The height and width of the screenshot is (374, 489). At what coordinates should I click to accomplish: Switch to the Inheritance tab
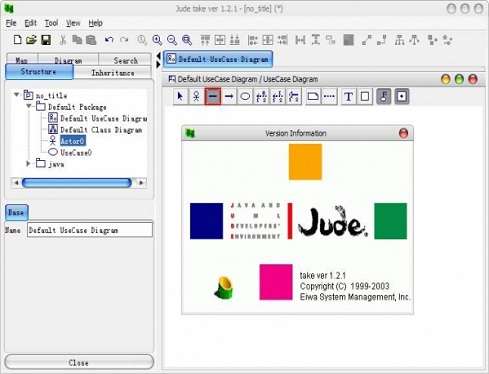[113, 73]
